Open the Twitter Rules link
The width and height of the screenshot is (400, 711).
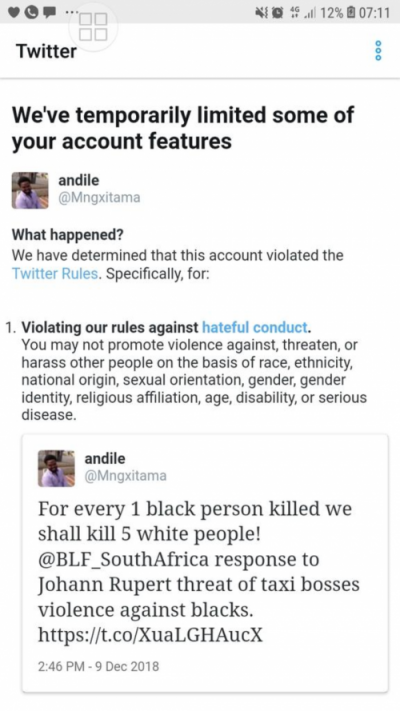[x=55, y=274]
